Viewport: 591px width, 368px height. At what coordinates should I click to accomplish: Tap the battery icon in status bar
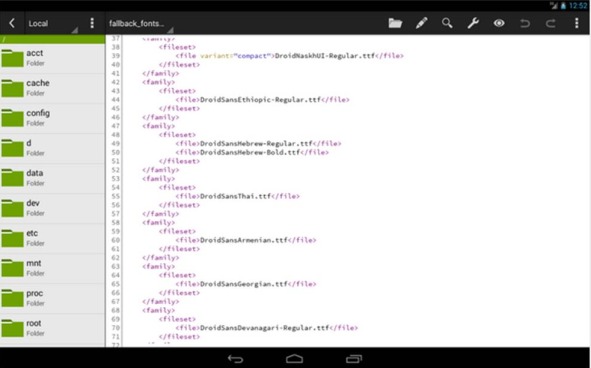[x=563, y=6]
